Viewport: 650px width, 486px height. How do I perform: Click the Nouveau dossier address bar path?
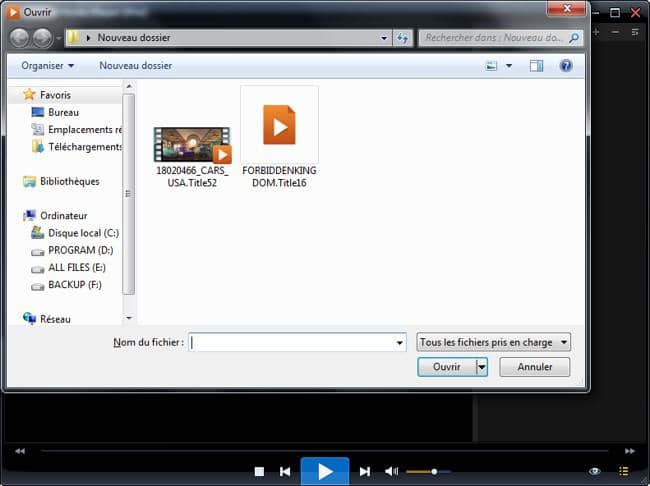click(x=133, y=38)
